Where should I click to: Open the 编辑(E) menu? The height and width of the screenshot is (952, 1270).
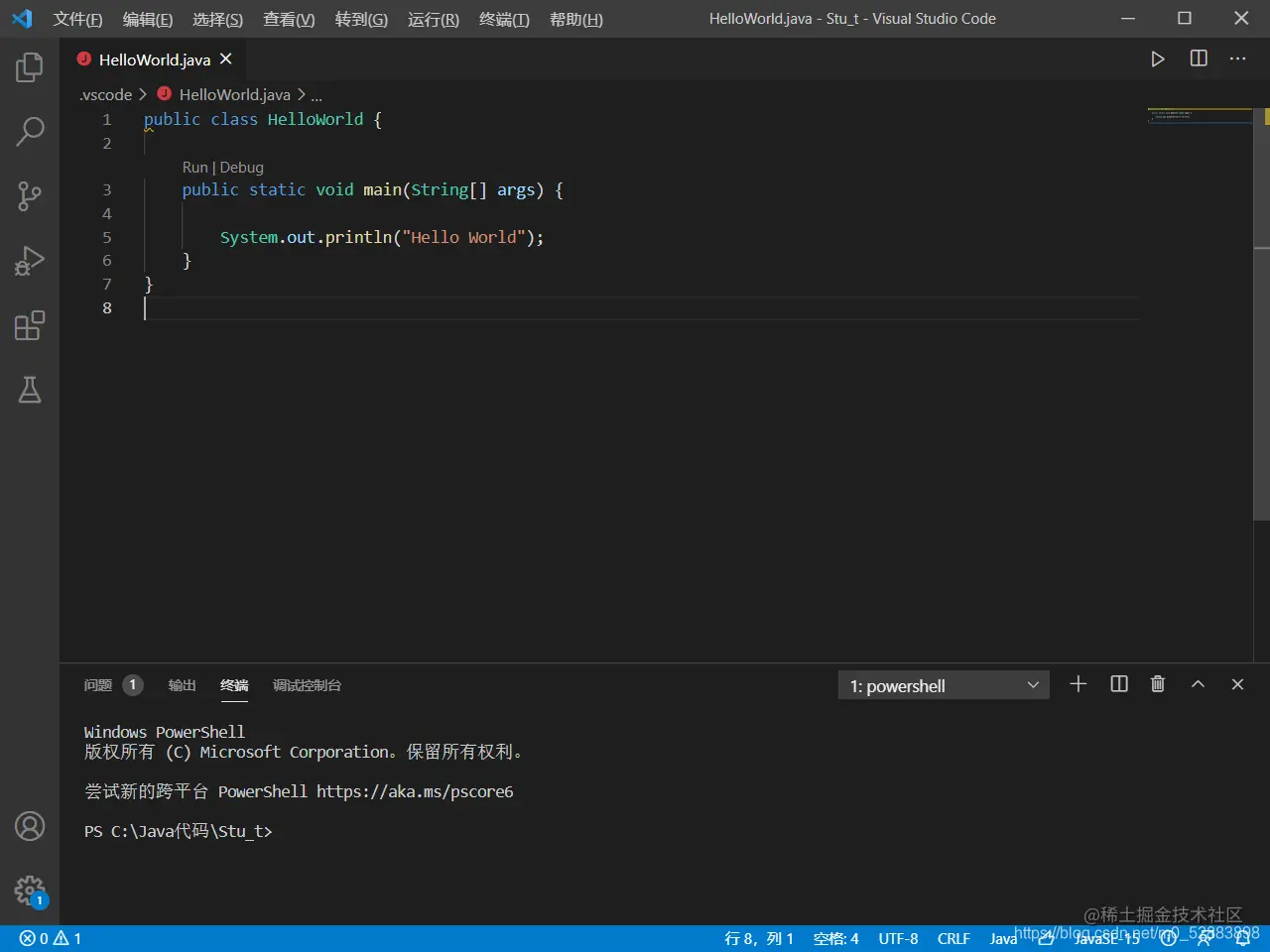tap(148, 19)
